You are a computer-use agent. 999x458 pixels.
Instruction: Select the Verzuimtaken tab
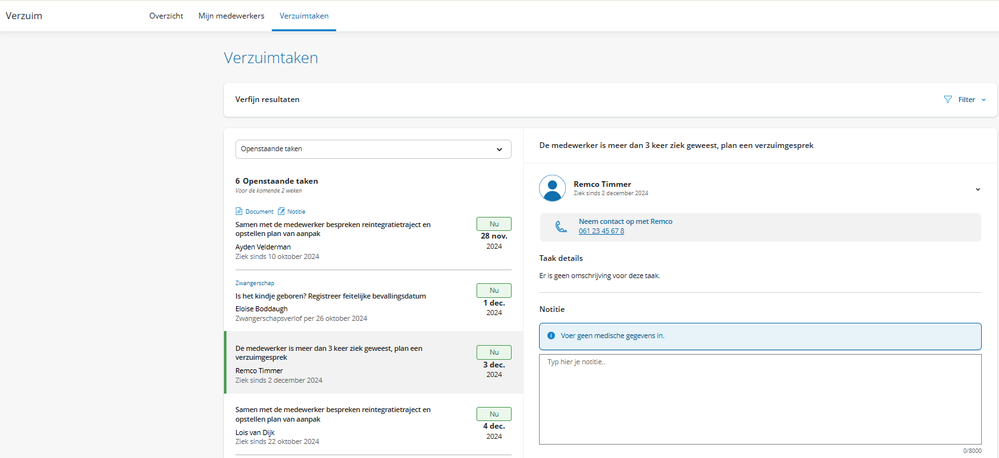coord(304,17)
